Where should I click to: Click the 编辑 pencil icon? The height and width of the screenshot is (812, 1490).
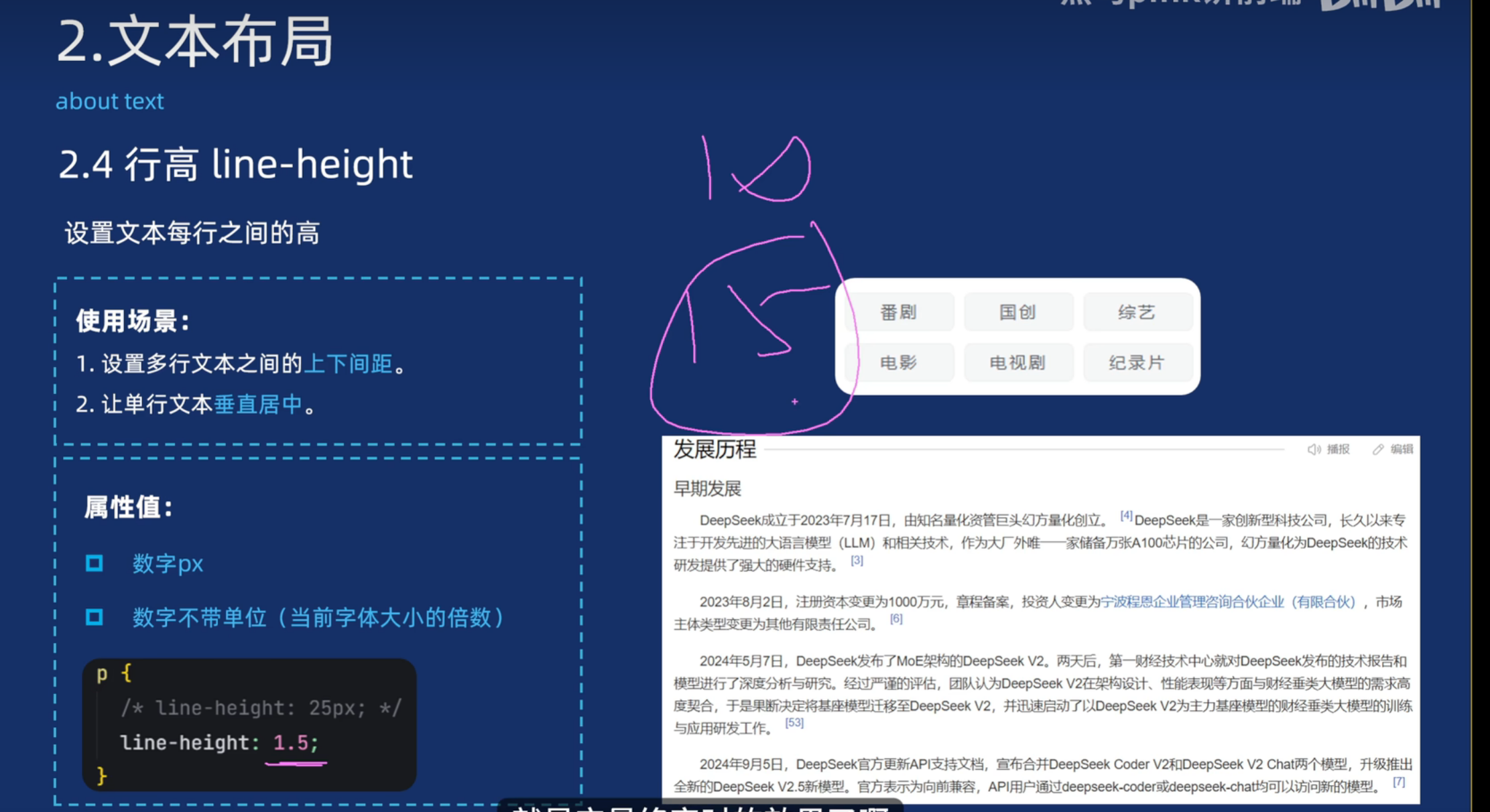click(x=1378, y=450)
